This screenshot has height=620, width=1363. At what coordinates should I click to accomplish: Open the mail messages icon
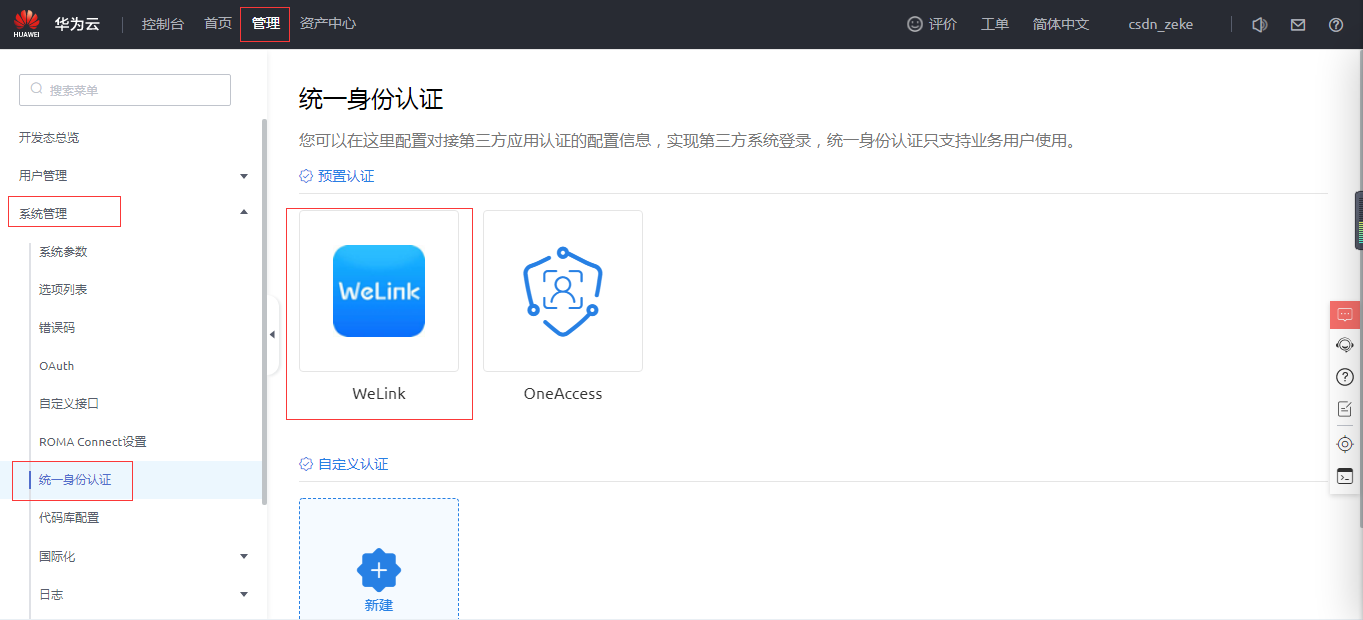click(1298, 24)
